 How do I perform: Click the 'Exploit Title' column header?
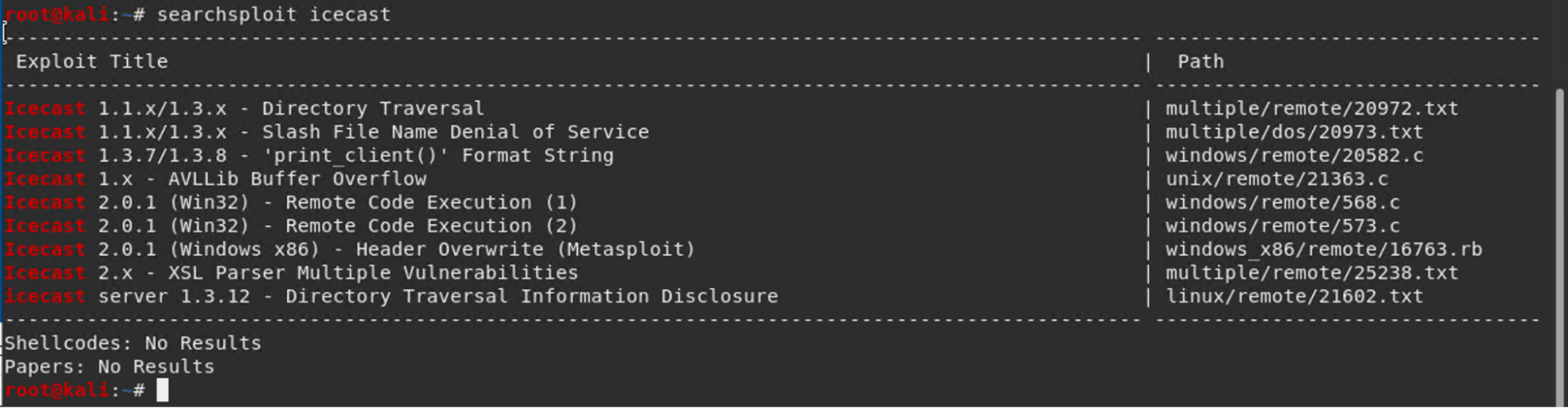(x=92, y=62)
